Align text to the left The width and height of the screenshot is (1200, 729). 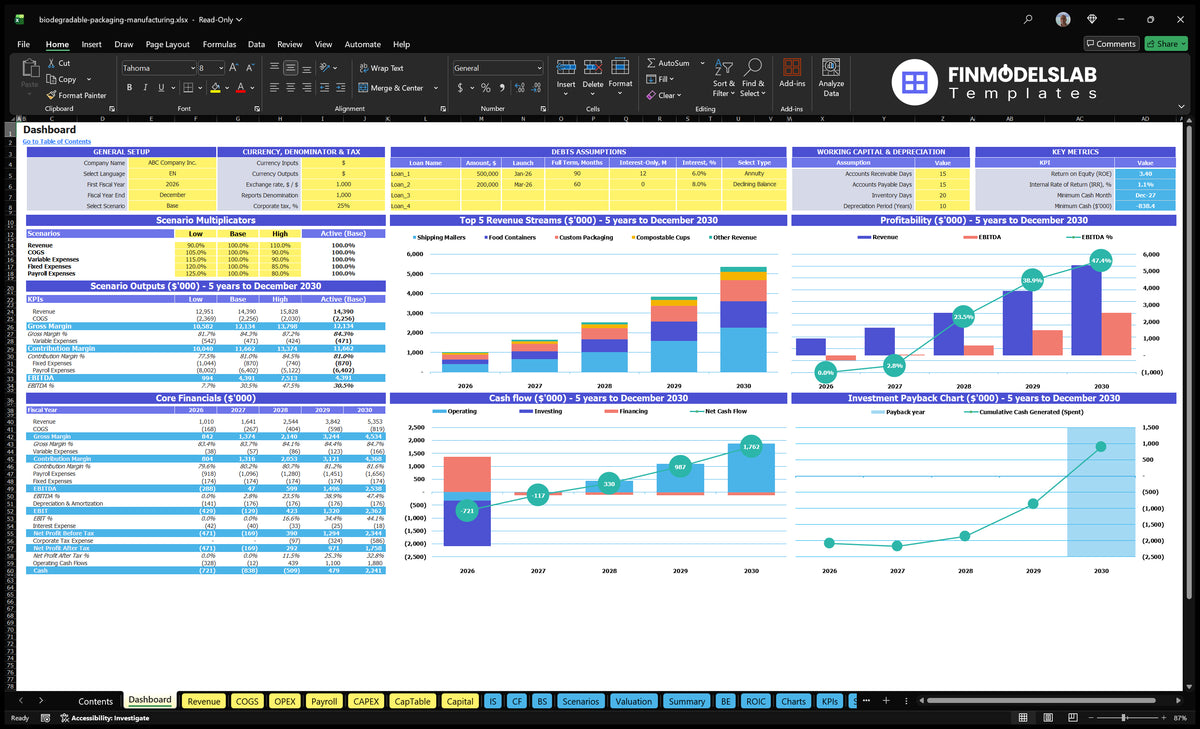click(272, 88)
